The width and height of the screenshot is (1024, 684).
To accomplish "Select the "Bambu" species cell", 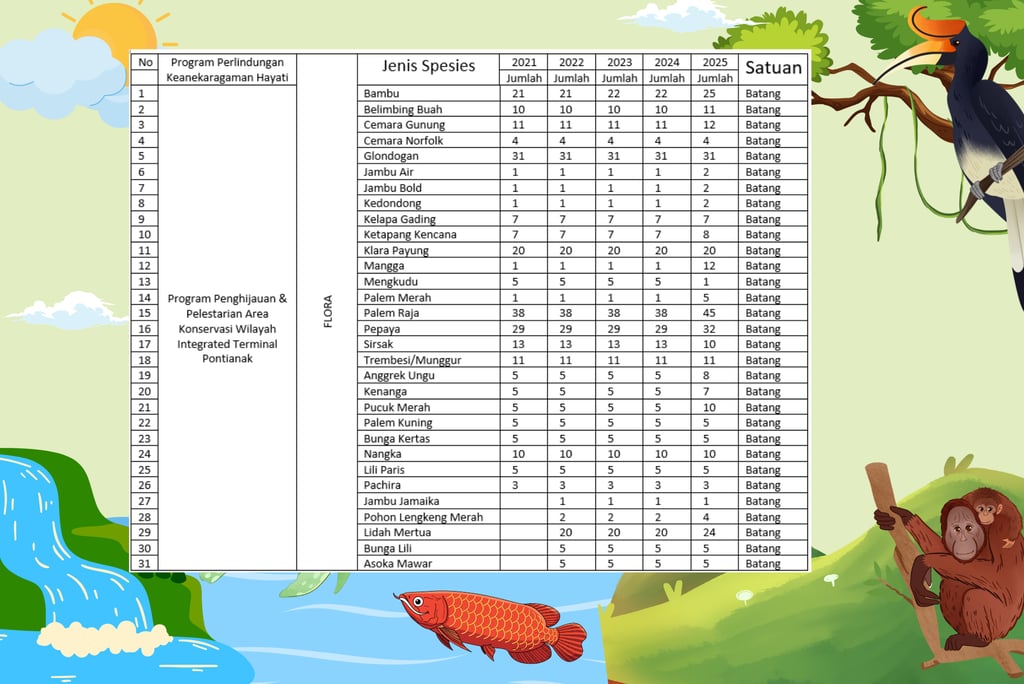I will tap(428, 93).
